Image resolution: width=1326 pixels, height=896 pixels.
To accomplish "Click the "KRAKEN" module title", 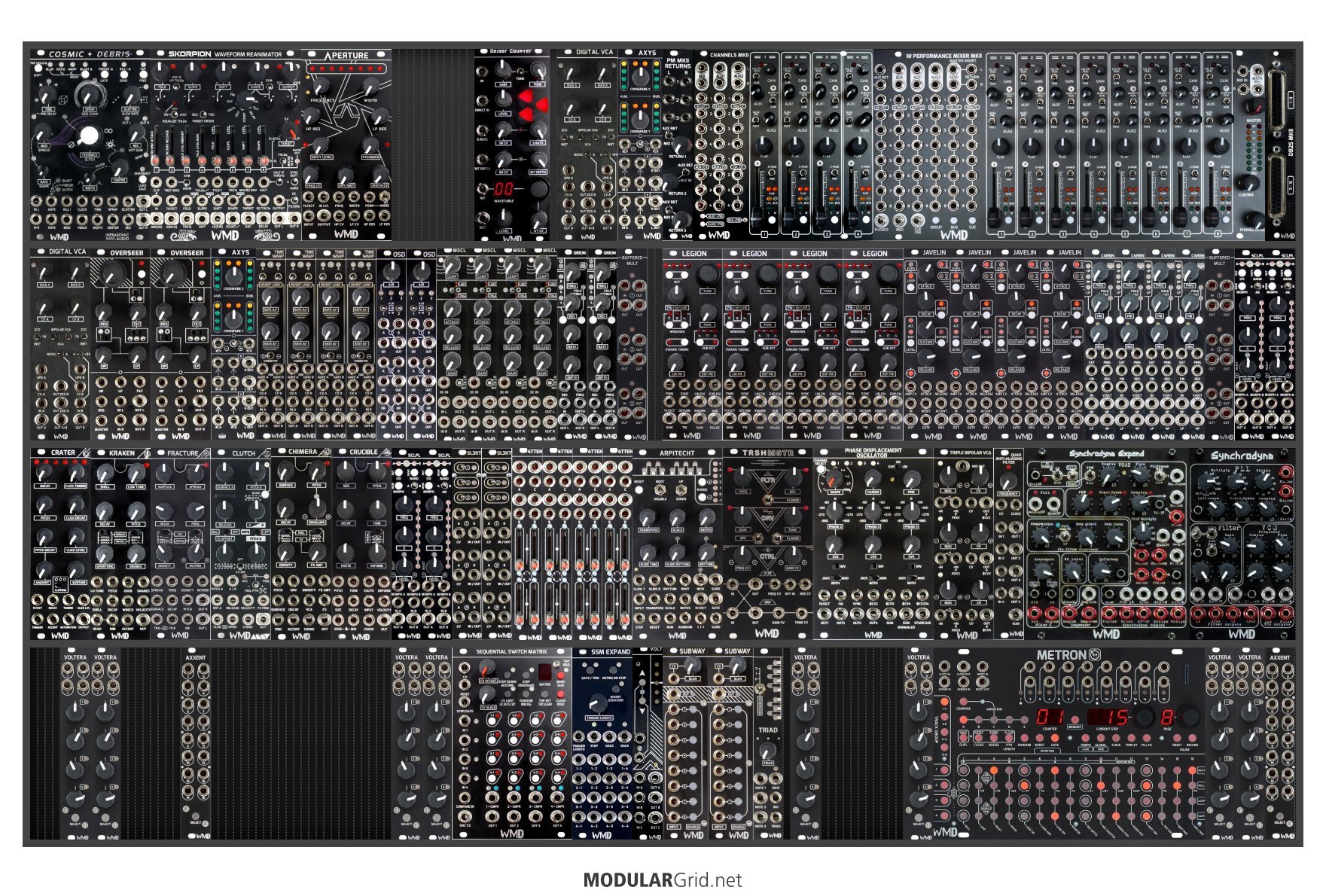I will pyautogui.click(x=121, y=453).
